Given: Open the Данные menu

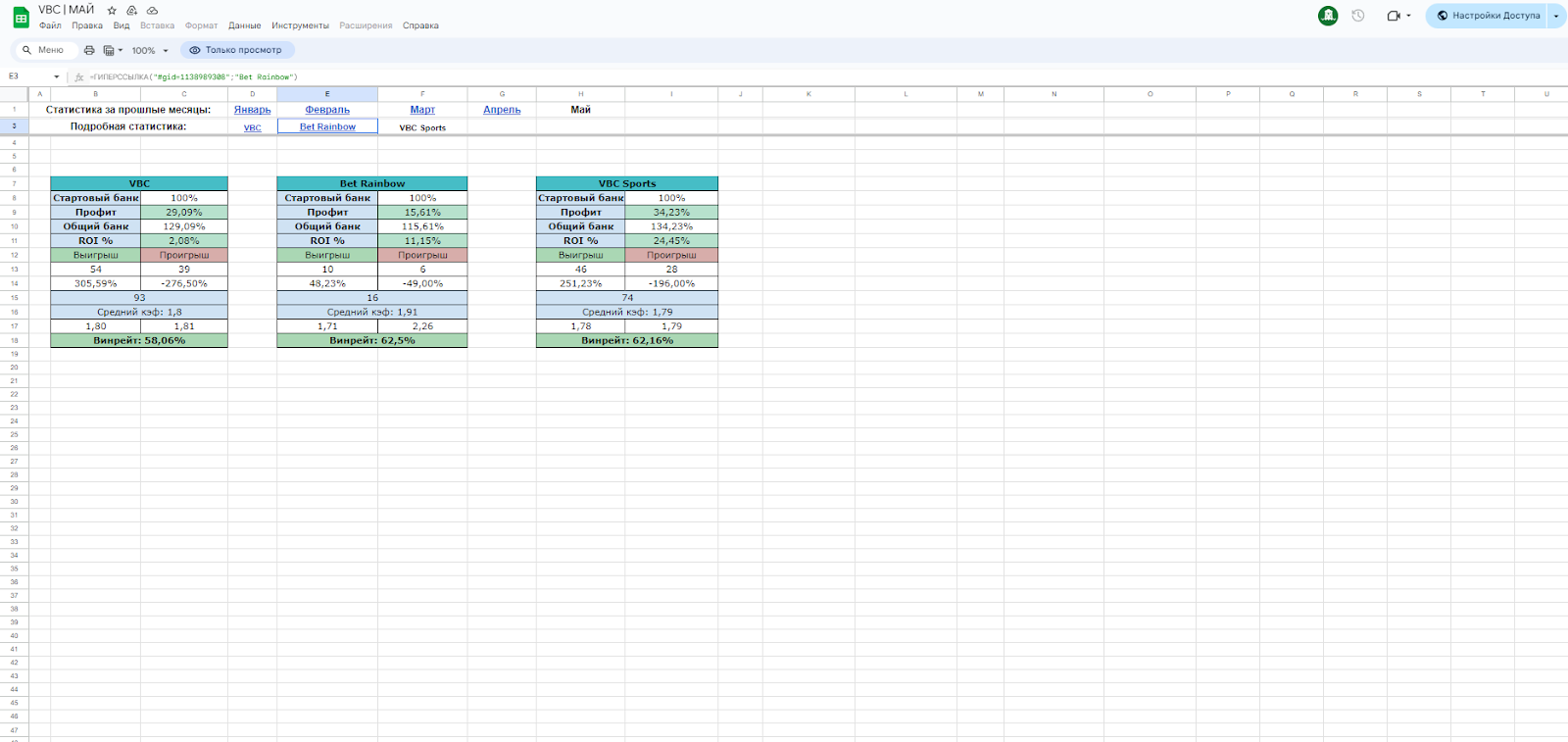Looking at the screenshot, I should [x=245, y=25].
